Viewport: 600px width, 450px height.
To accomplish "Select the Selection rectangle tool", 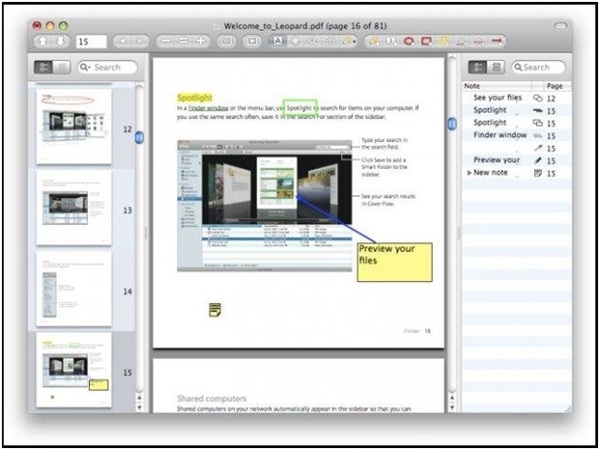I will click(x=330, y=41).
